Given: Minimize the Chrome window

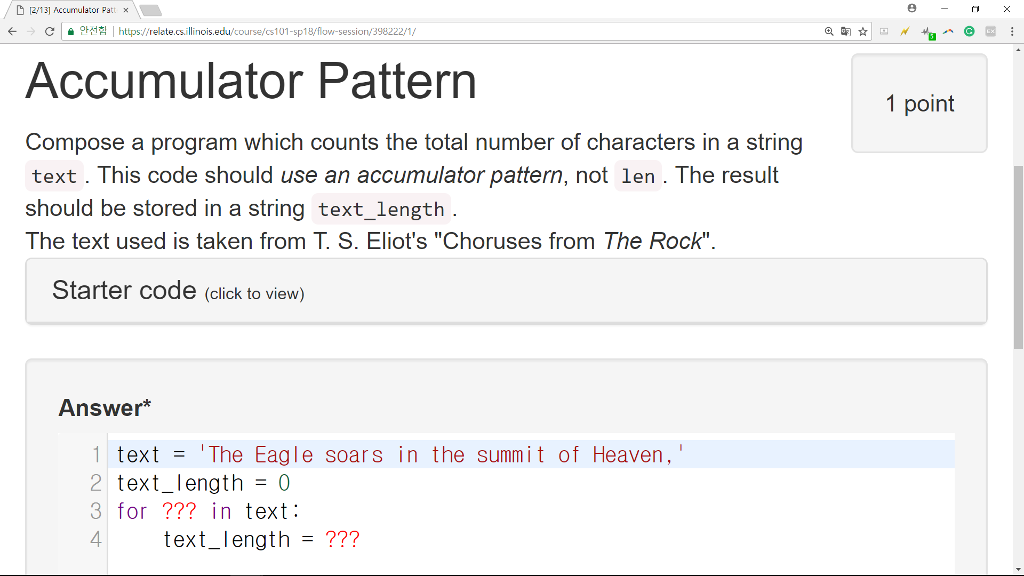Looking at the screenshot, I should click(944, 8).
